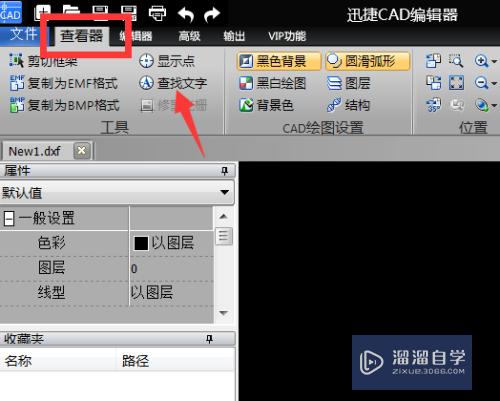Collapse the 一般设置 section

(9, 219)
